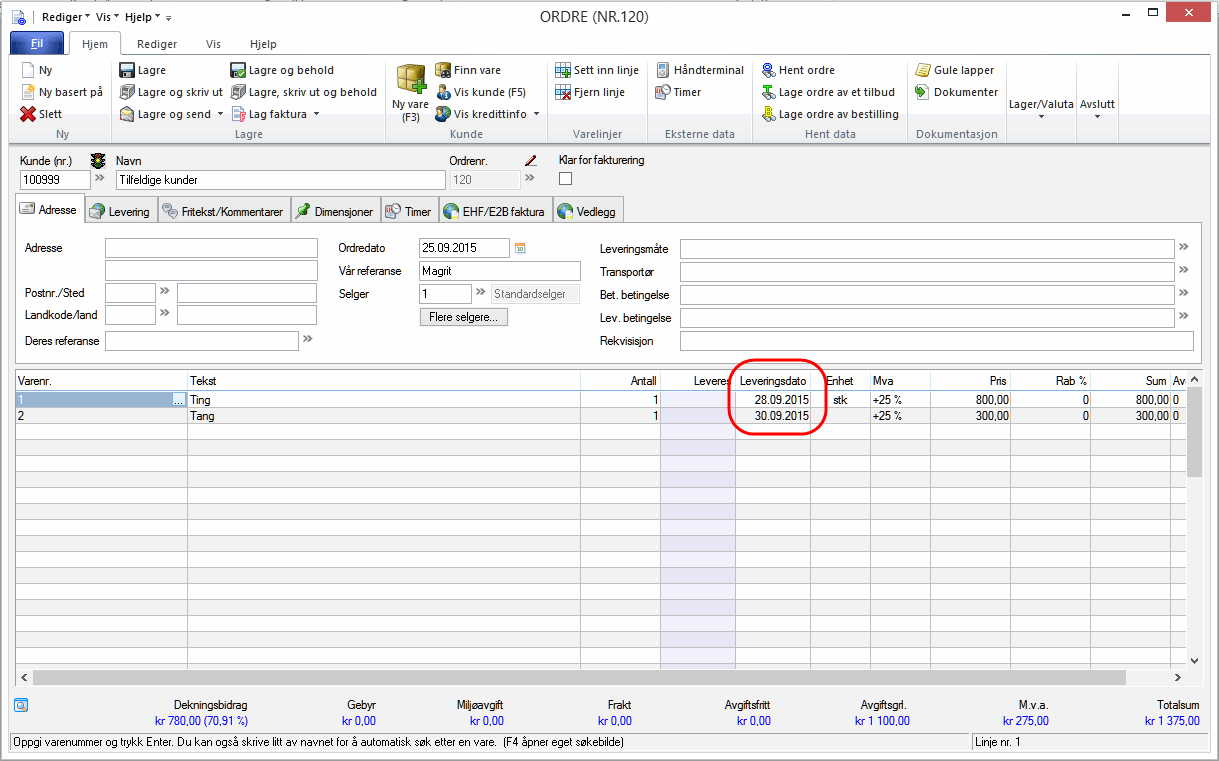Screen dimensions: 1219x761
Task: Open Håndterminal external data
Action: (x=700, y=70)
